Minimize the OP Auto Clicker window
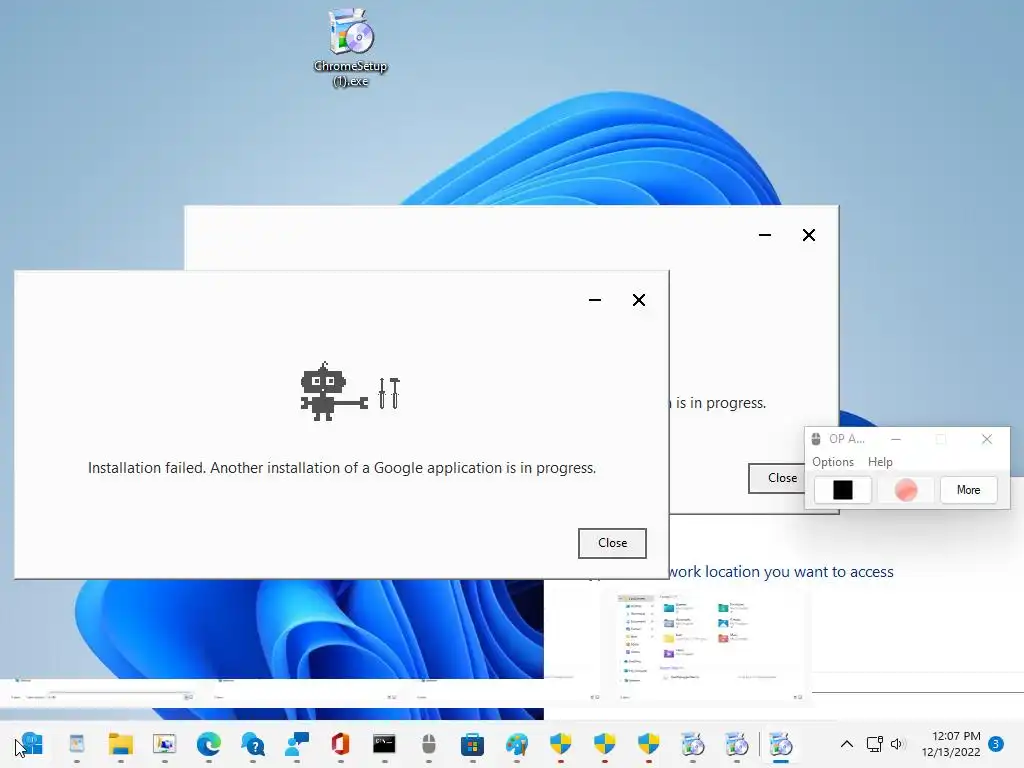Screen dimensions: 1024x768 tap(896, 440)
